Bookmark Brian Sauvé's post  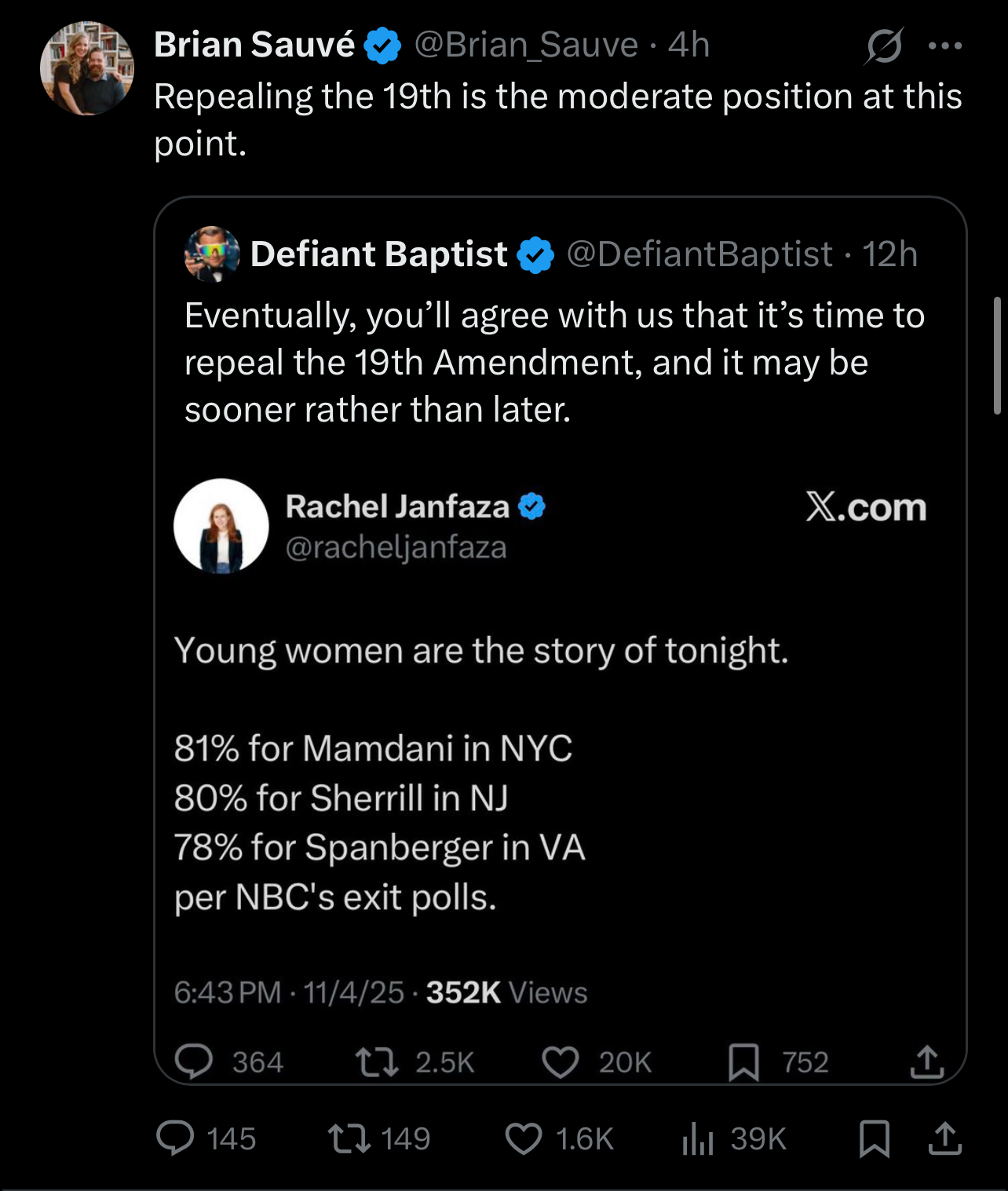(x=874, y=1138)
